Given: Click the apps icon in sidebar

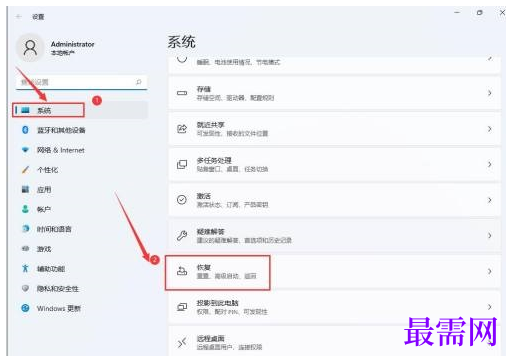Looking at the screenshot, I should click(25, 189).
